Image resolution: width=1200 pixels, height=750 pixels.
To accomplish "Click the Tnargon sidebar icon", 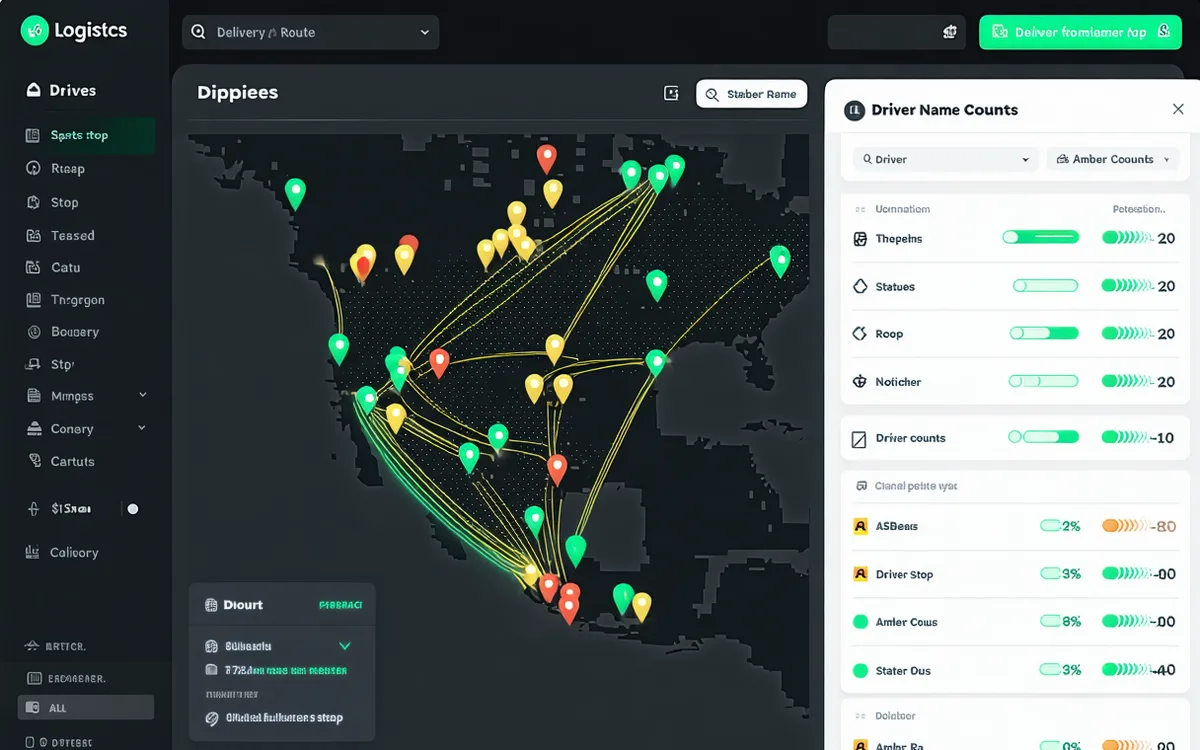I will [x=33, y=300].
